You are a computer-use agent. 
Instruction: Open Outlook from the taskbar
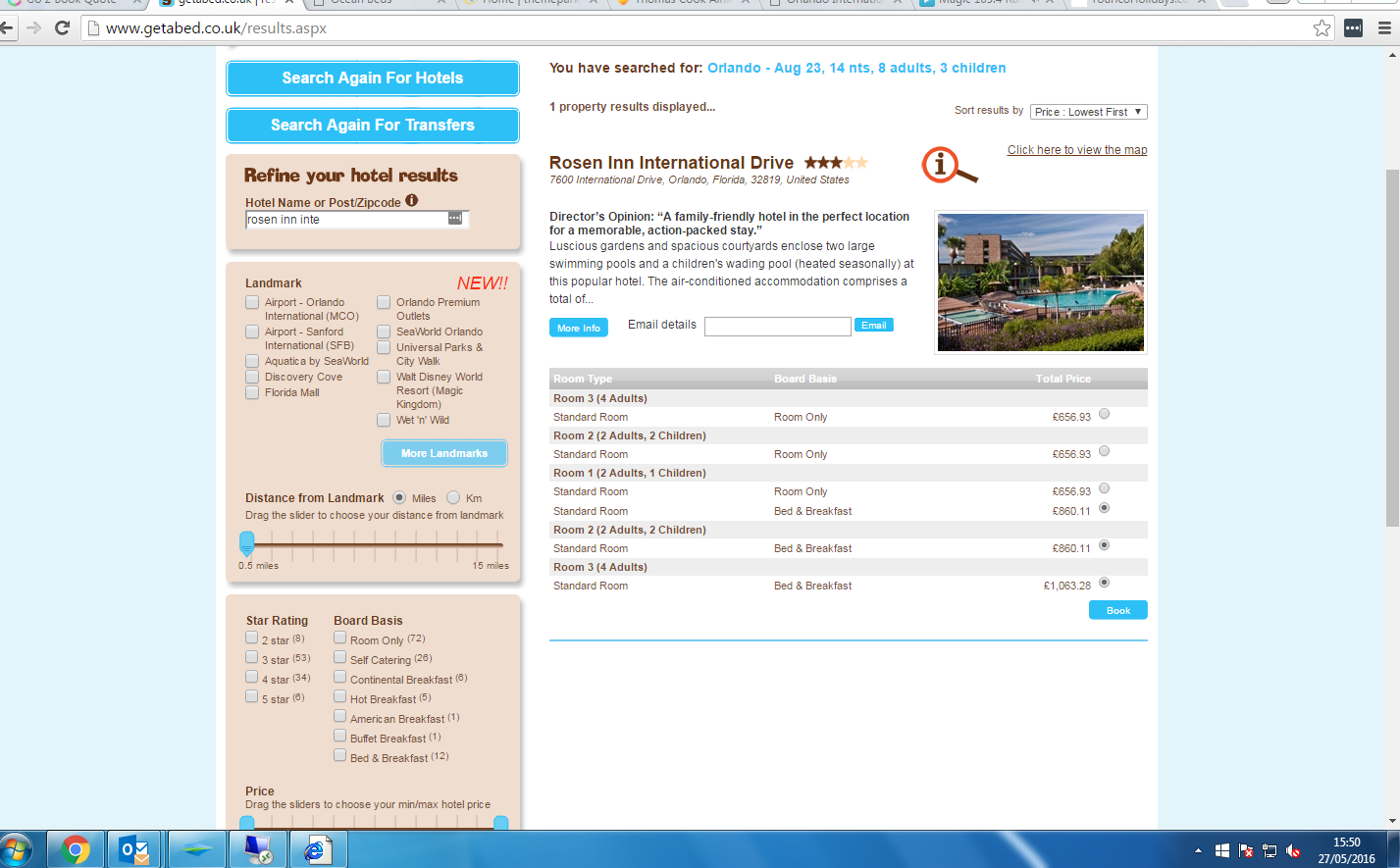(x=134, y=849)
